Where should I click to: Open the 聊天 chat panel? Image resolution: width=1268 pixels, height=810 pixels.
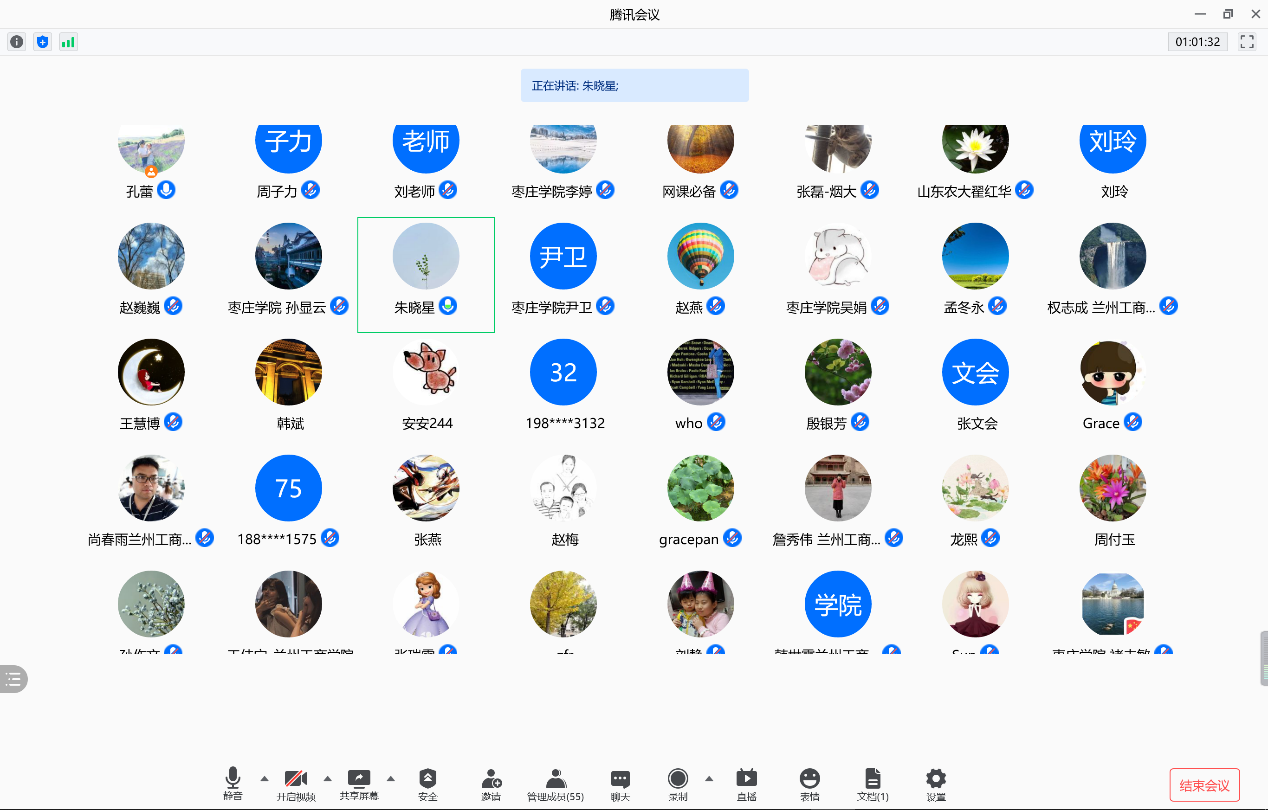[x=620, y=779]
